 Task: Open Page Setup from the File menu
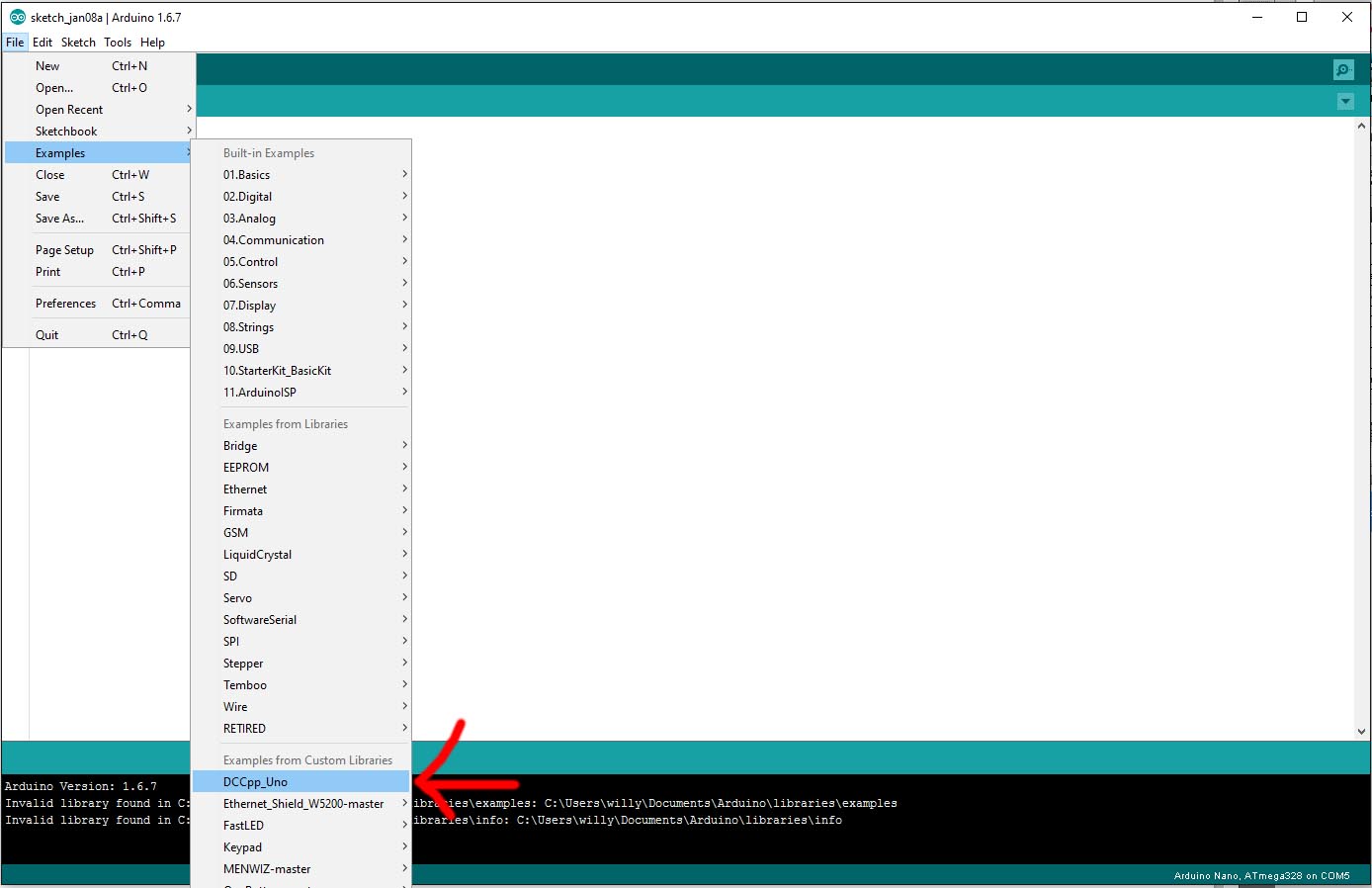pyautogui.click(x=99, y=250)
